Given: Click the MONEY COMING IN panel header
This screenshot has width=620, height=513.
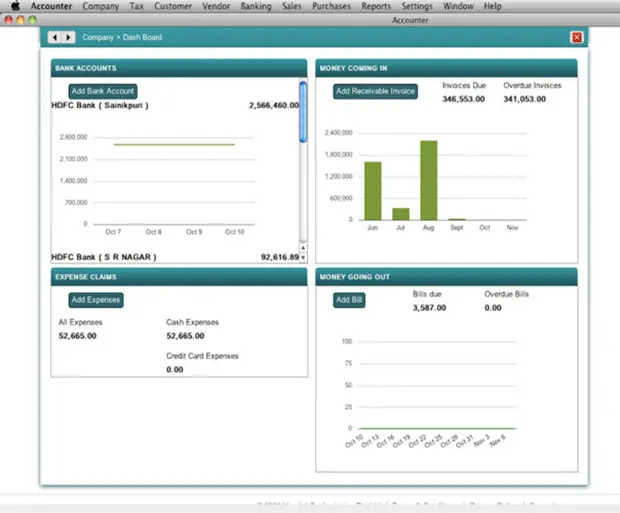Looking at the screenshot, I should pyautogui.click(x=446, y=68).
